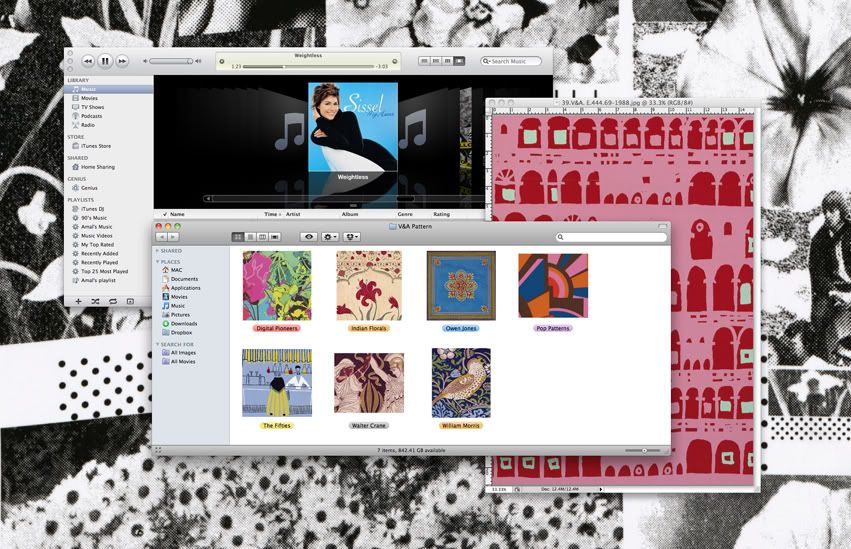Click the Cover Flow scrollbar left arrow
The width and height of the screenshot is (851, 549).
click(207, 199)
